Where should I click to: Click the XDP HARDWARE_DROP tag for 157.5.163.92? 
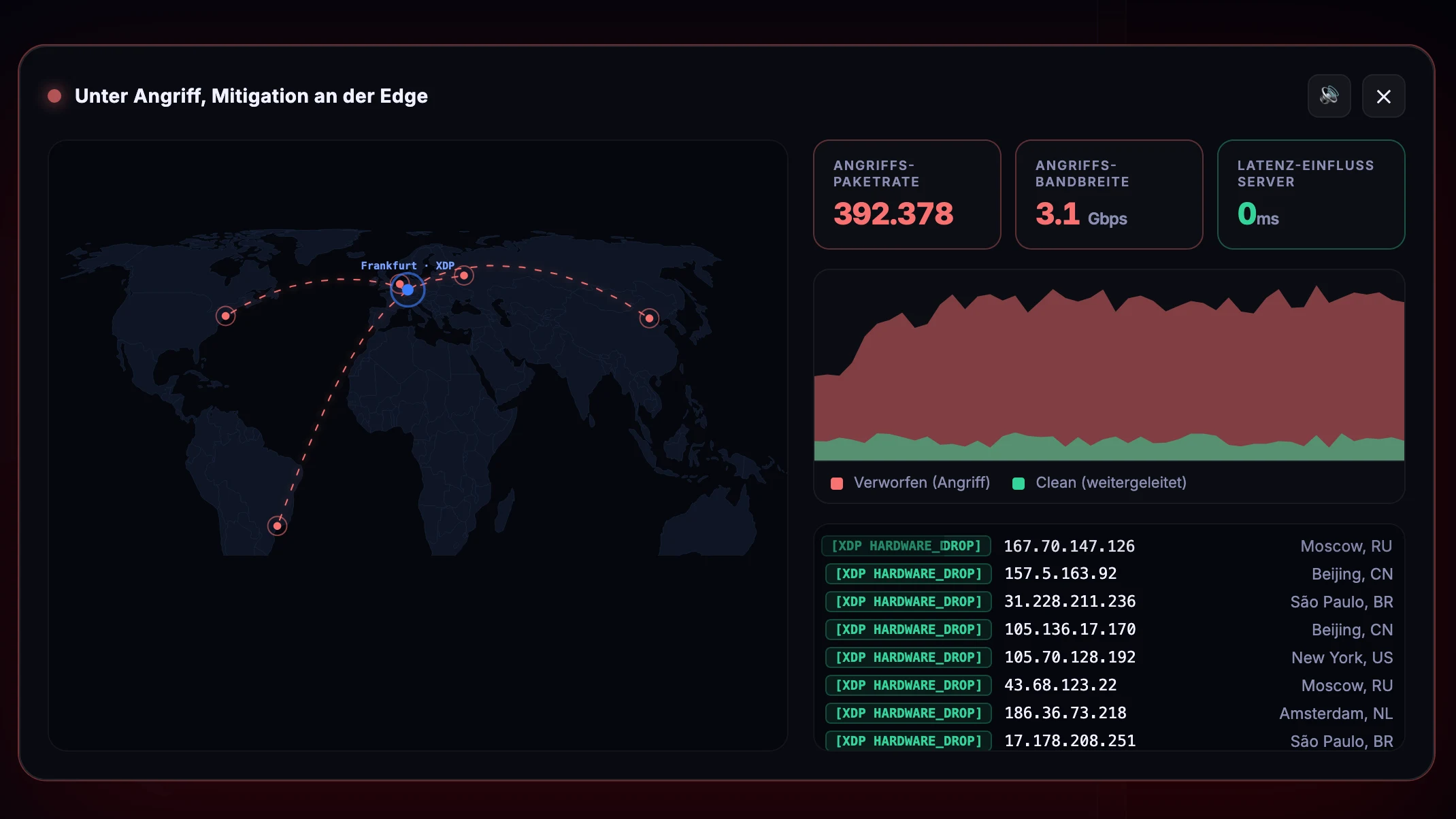(908, 574)
